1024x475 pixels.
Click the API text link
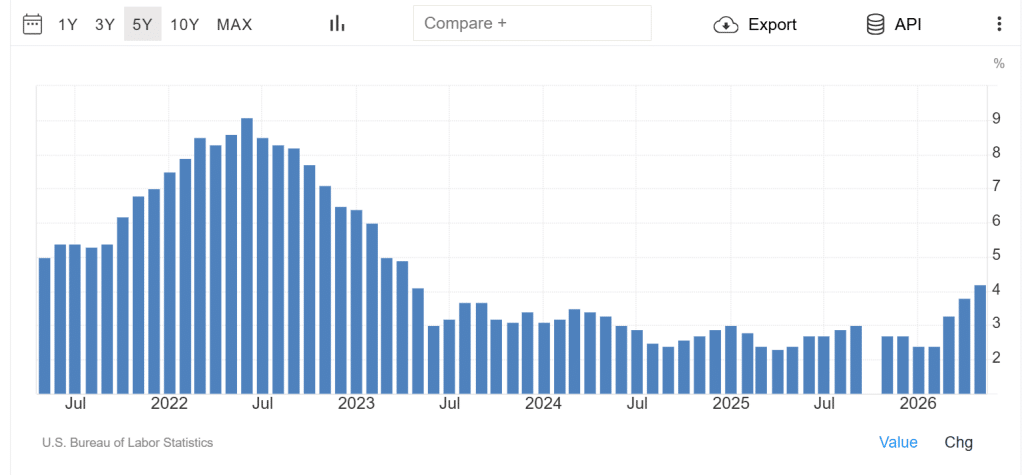(x=908, y=25)
